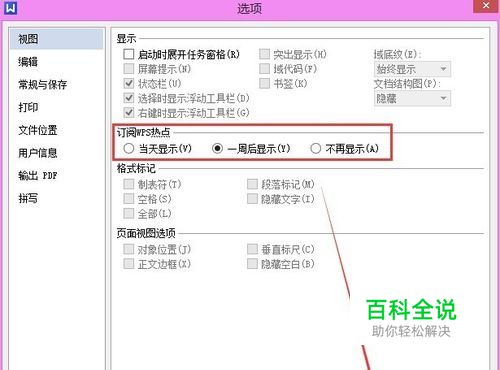Check 全部 format marks checkbox
Image resolution: width=500 pixels, height=370 pixels.
(x=129, y=213)
